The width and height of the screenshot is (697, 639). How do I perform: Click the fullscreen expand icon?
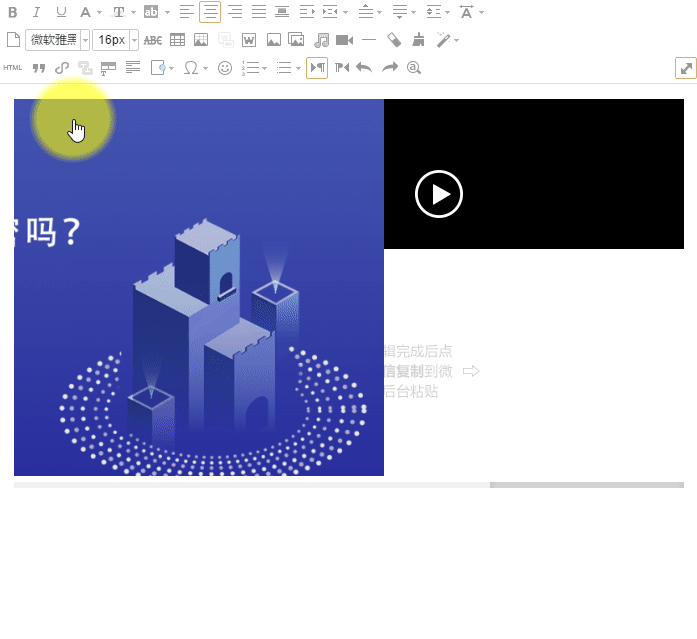[685, 68]
